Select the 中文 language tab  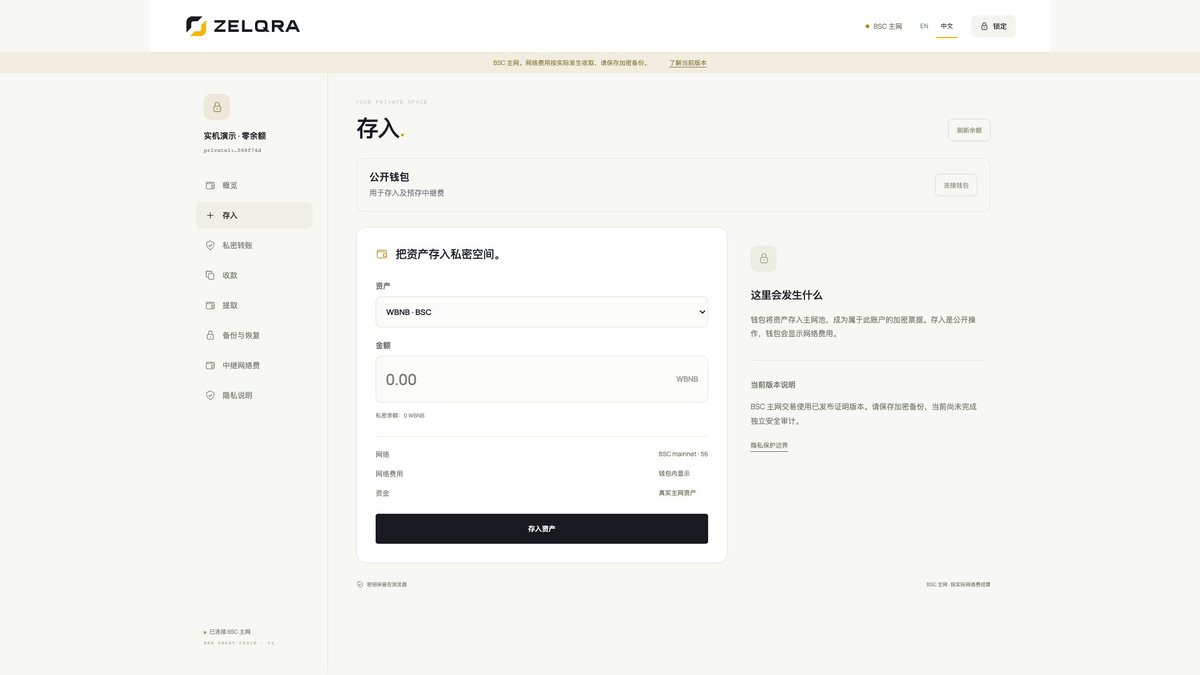tap(947, 26)
